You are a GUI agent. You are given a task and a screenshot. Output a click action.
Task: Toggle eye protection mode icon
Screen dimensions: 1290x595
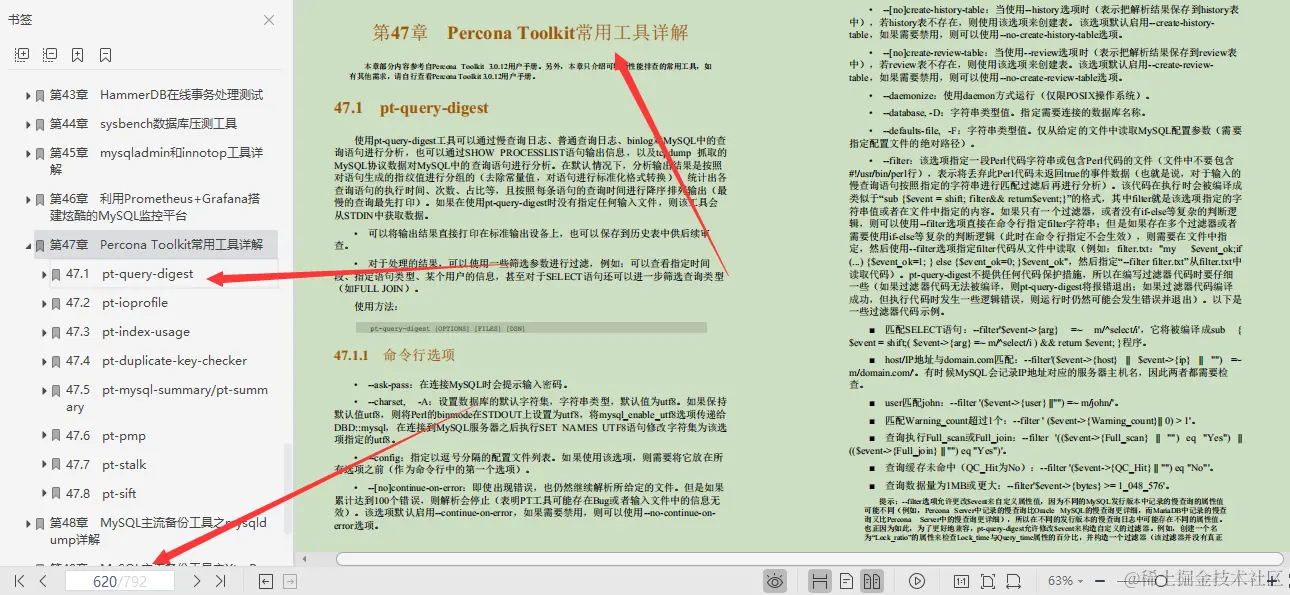775,580
